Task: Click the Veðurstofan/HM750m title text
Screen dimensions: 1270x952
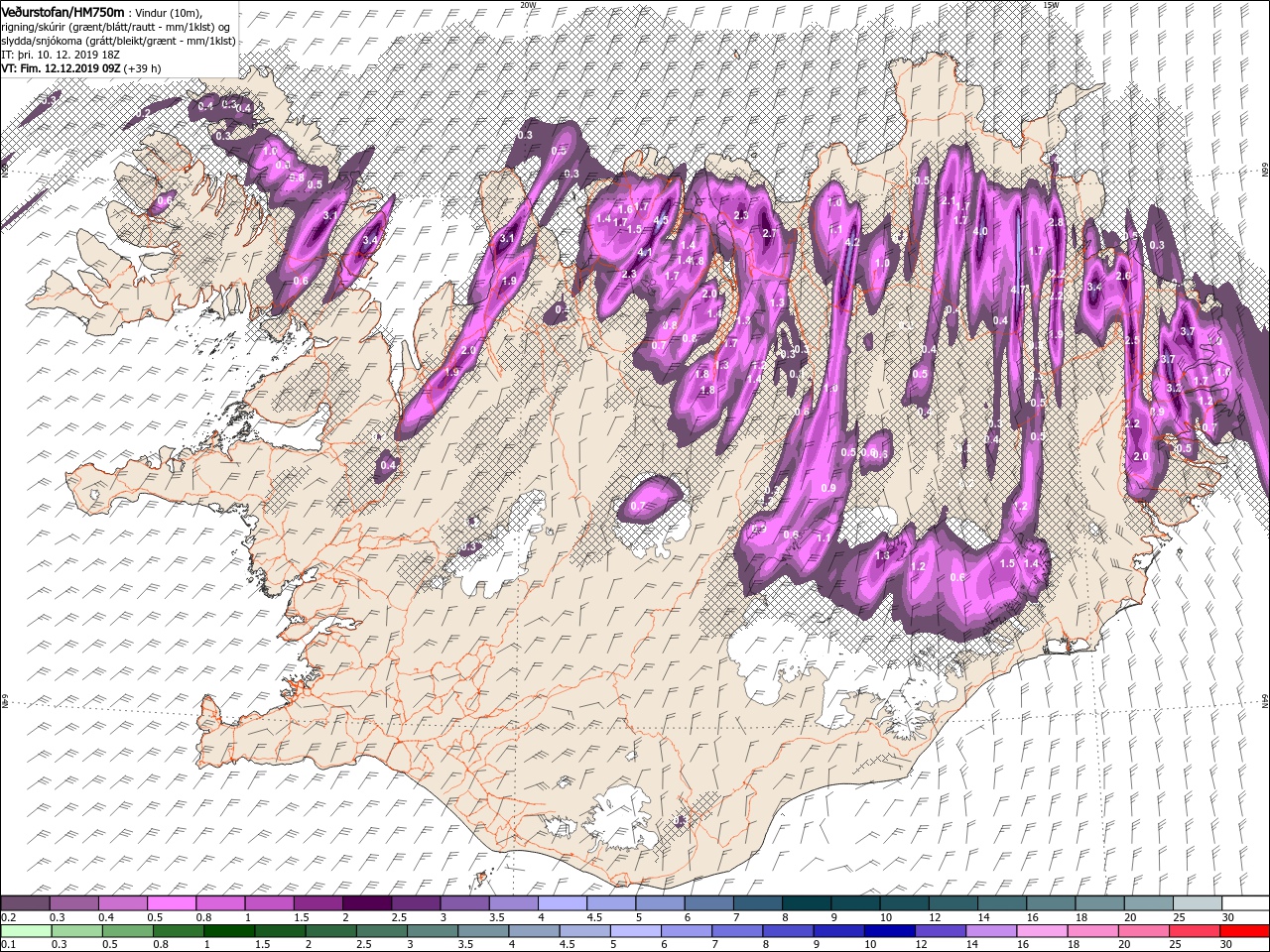Action: (63, 11)
